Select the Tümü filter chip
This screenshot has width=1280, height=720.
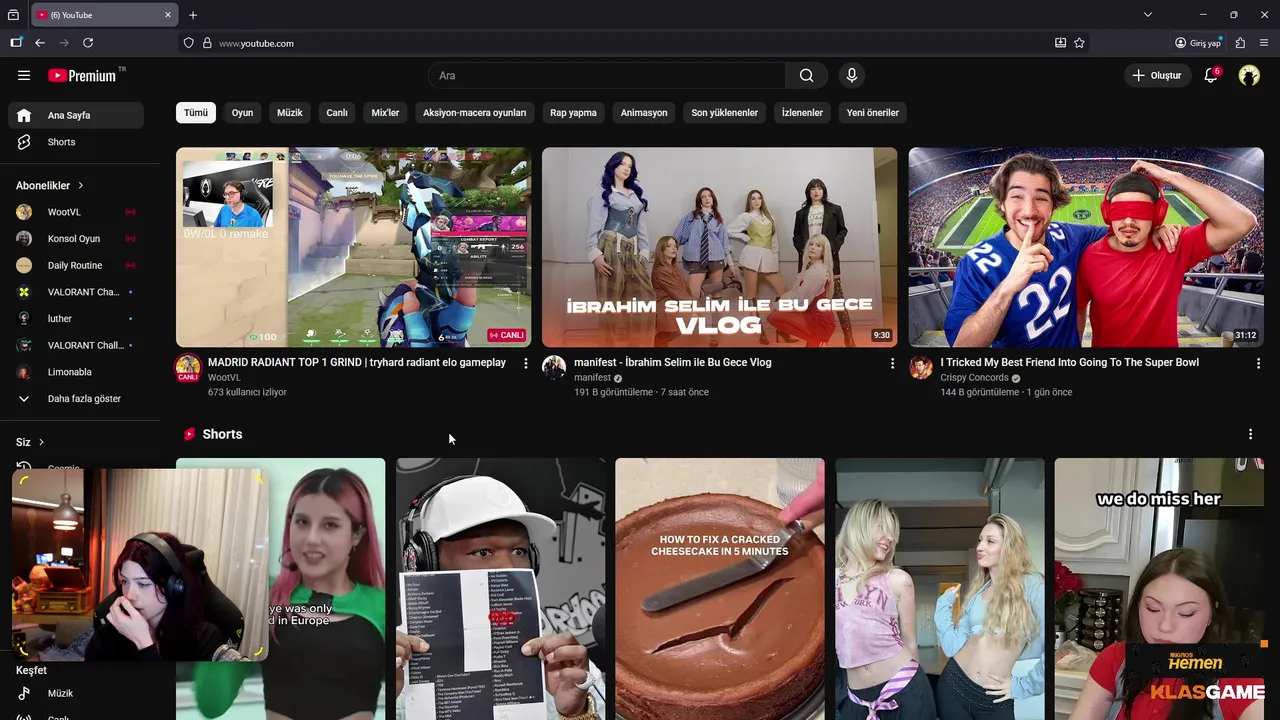196,113
